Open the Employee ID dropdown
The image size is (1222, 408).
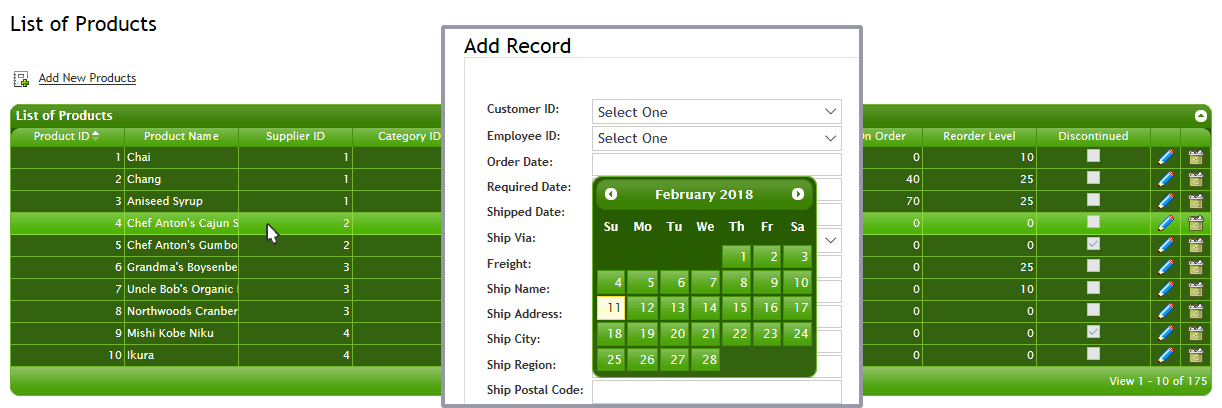(x=717, y=138)
